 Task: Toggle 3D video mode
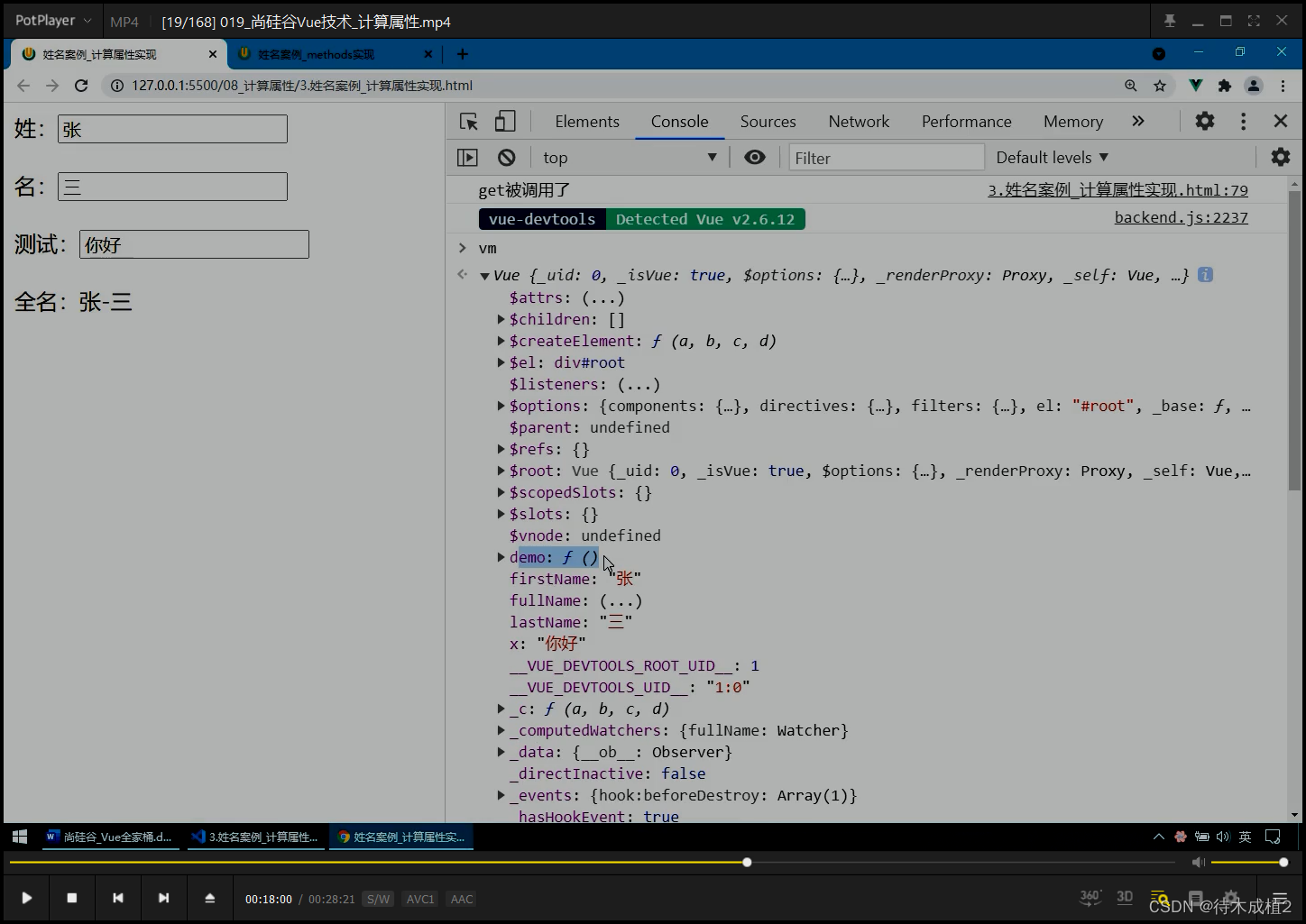tap(1125, 897)
